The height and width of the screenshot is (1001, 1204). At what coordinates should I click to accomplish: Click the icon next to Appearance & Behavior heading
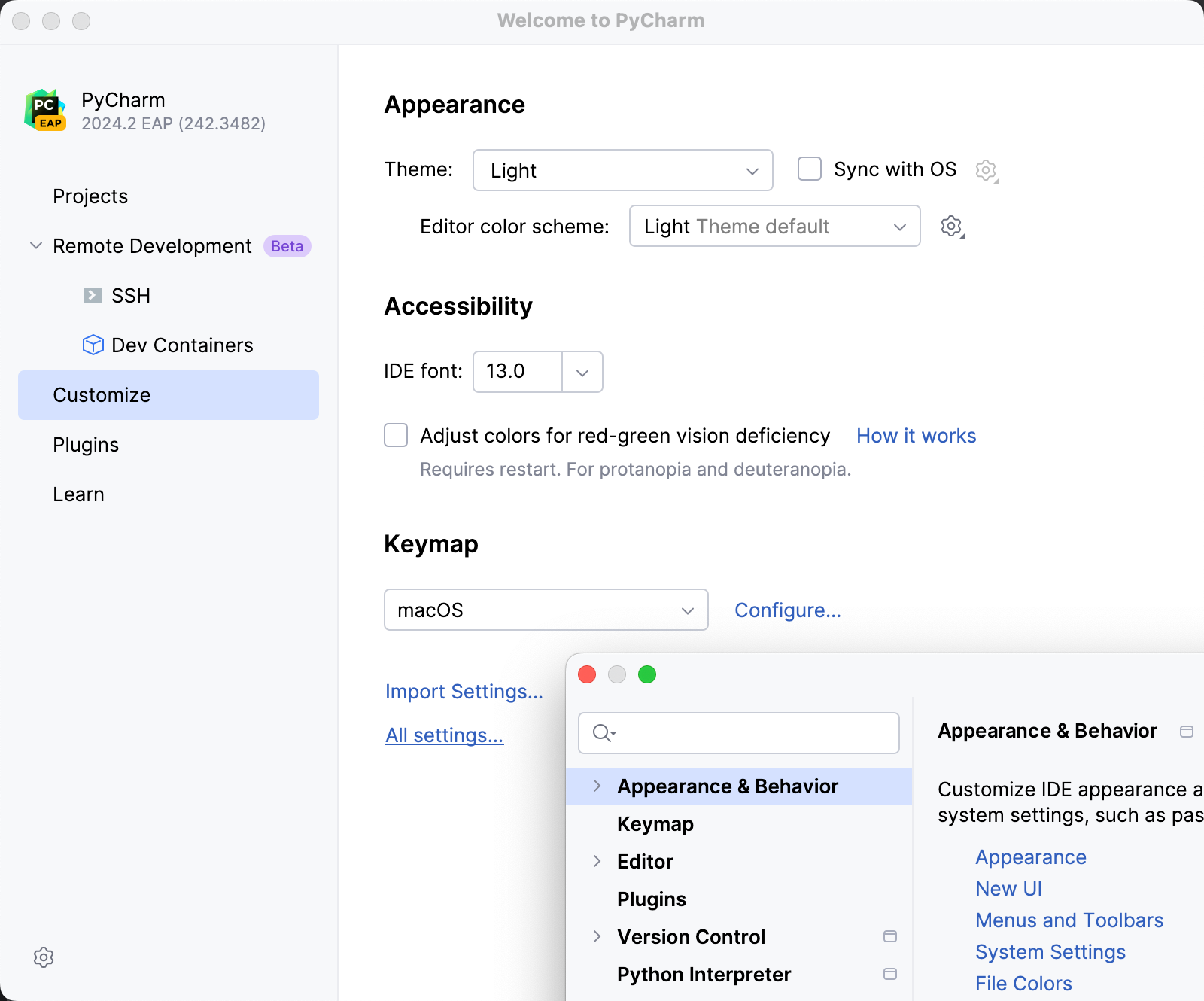pos(1187,730)
